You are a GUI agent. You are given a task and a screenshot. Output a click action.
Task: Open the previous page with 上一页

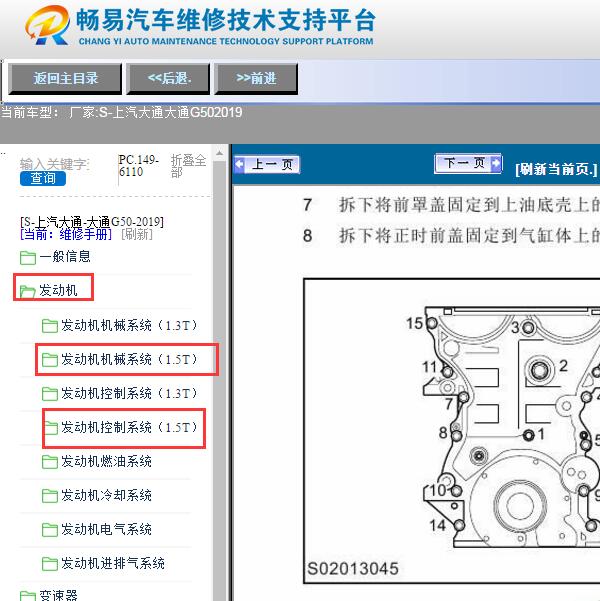pos(267,164)
